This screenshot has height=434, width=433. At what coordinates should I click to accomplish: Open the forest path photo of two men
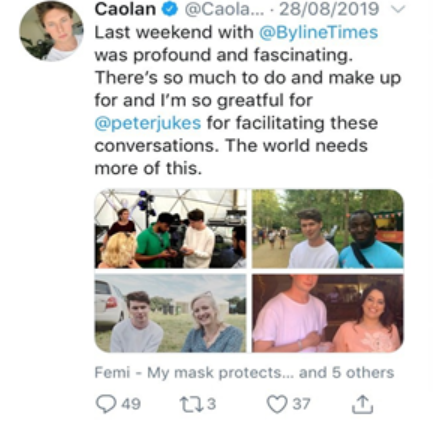pos(328,229)
